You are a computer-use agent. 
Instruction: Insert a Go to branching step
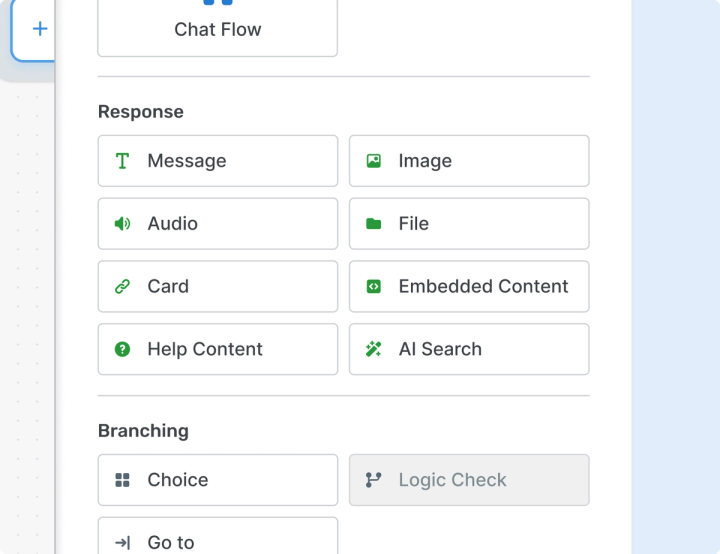[x=217, y=540]
